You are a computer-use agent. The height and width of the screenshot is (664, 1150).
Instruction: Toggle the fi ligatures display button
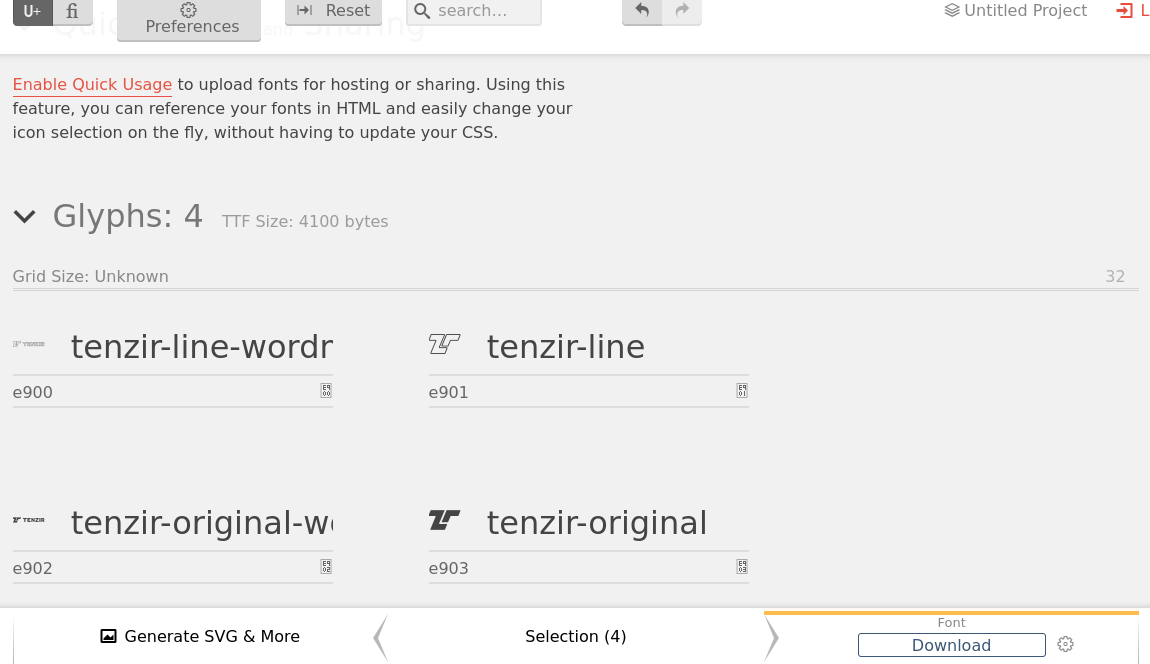point(73,11)
